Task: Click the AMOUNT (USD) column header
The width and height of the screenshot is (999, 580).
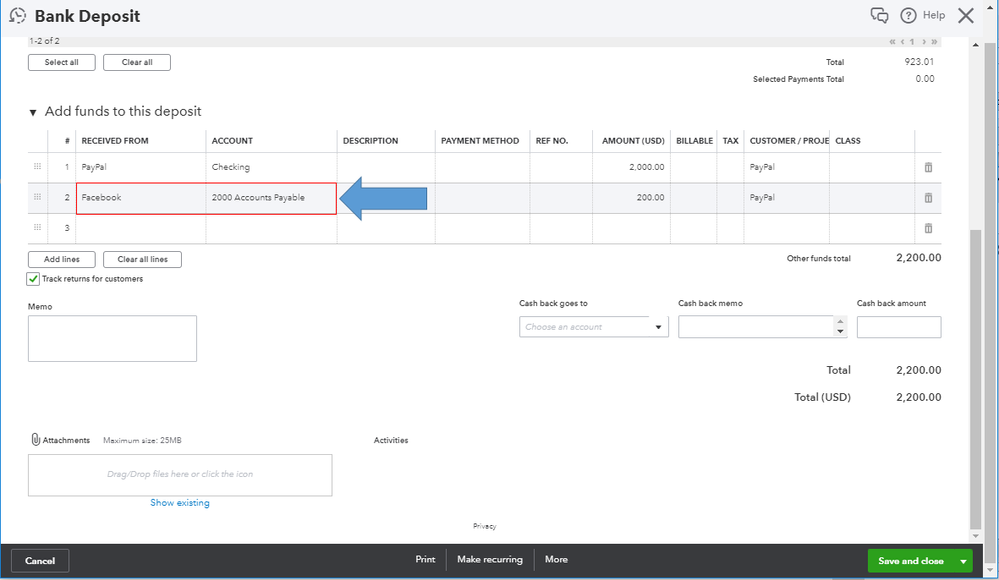Action: (633, 141)
